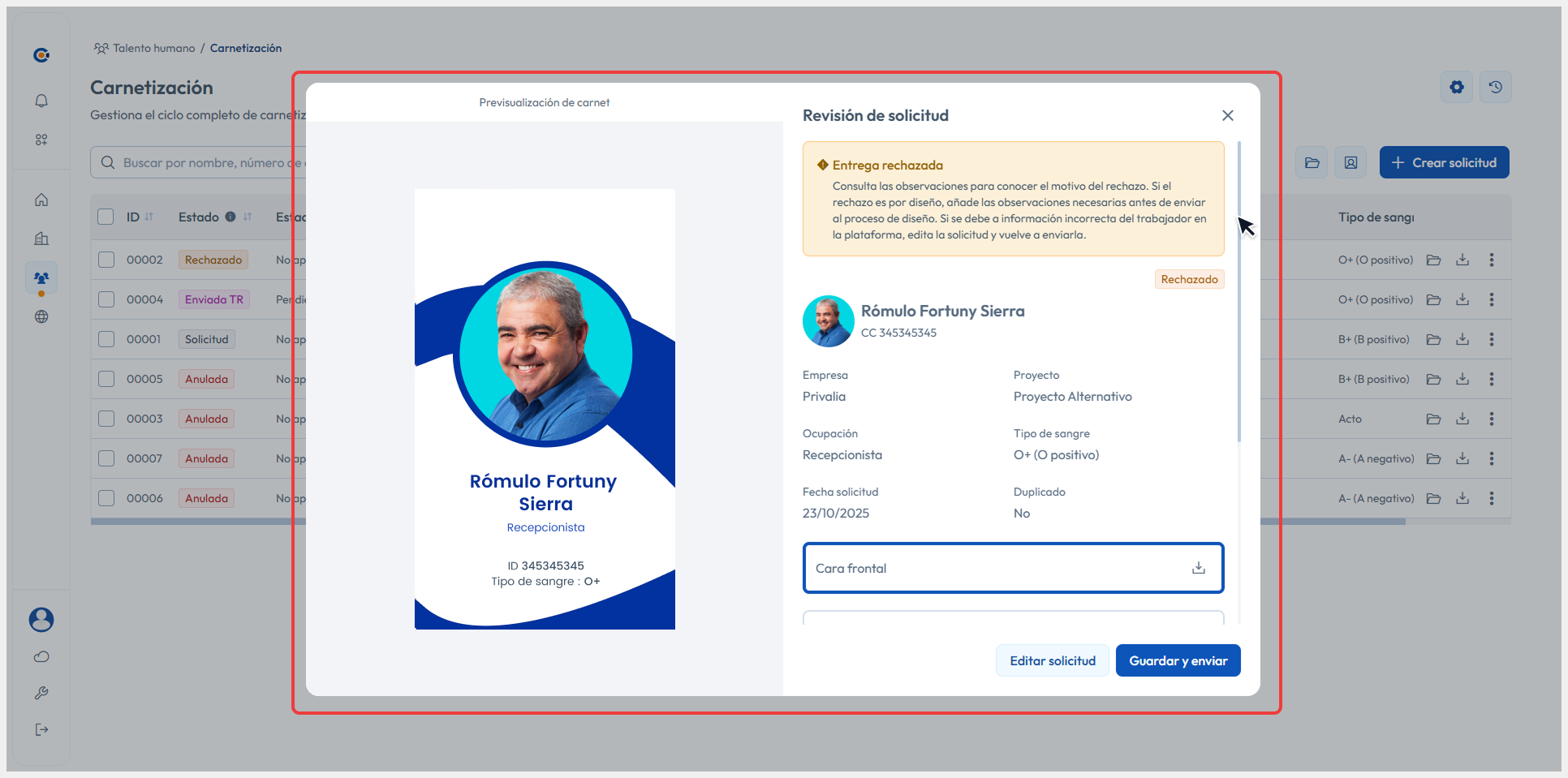
Task: Click the Editar solicitud button
Action: pyautogui.click(x=1052, y=660)
